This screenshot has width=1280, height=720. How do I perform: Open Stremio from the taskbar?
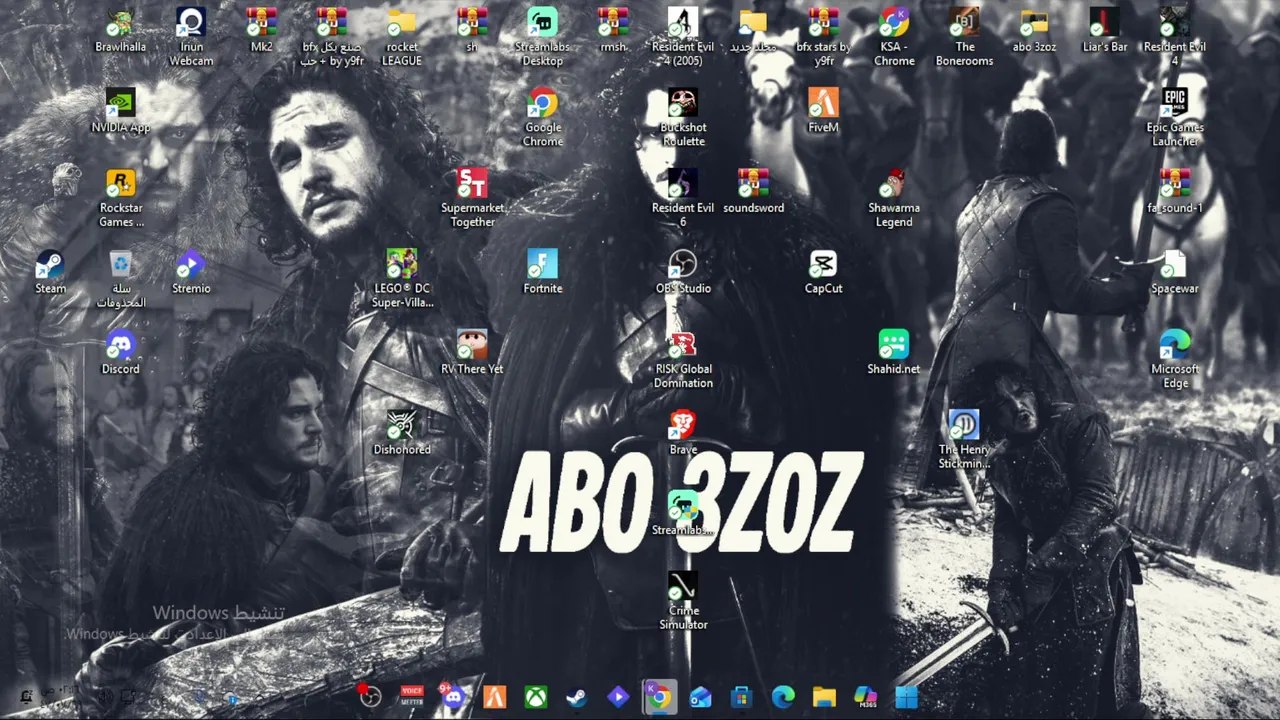[x=618, y=697]
